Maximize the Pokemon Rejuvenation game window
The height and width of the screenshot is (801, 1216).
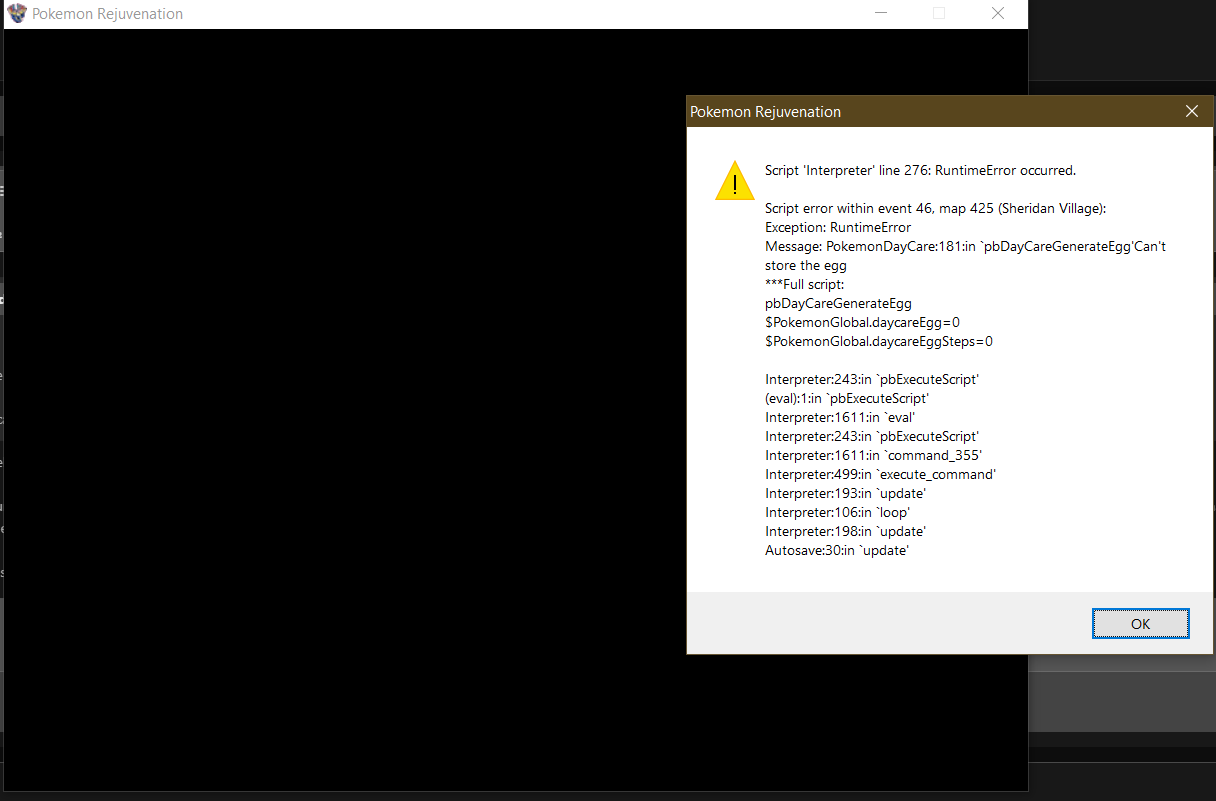tap(939, 14)
